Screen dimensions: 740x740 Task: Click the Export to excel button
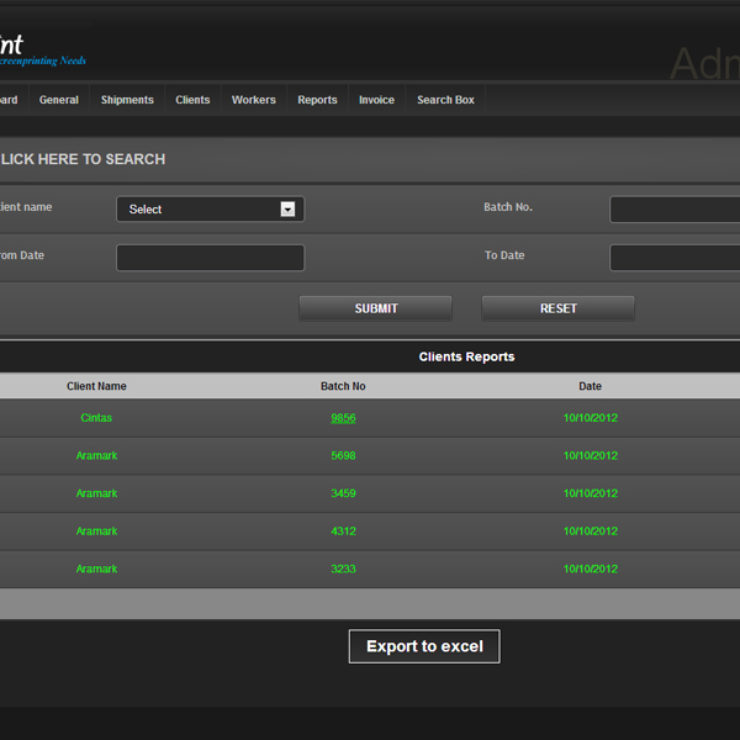tap(424, 646)
